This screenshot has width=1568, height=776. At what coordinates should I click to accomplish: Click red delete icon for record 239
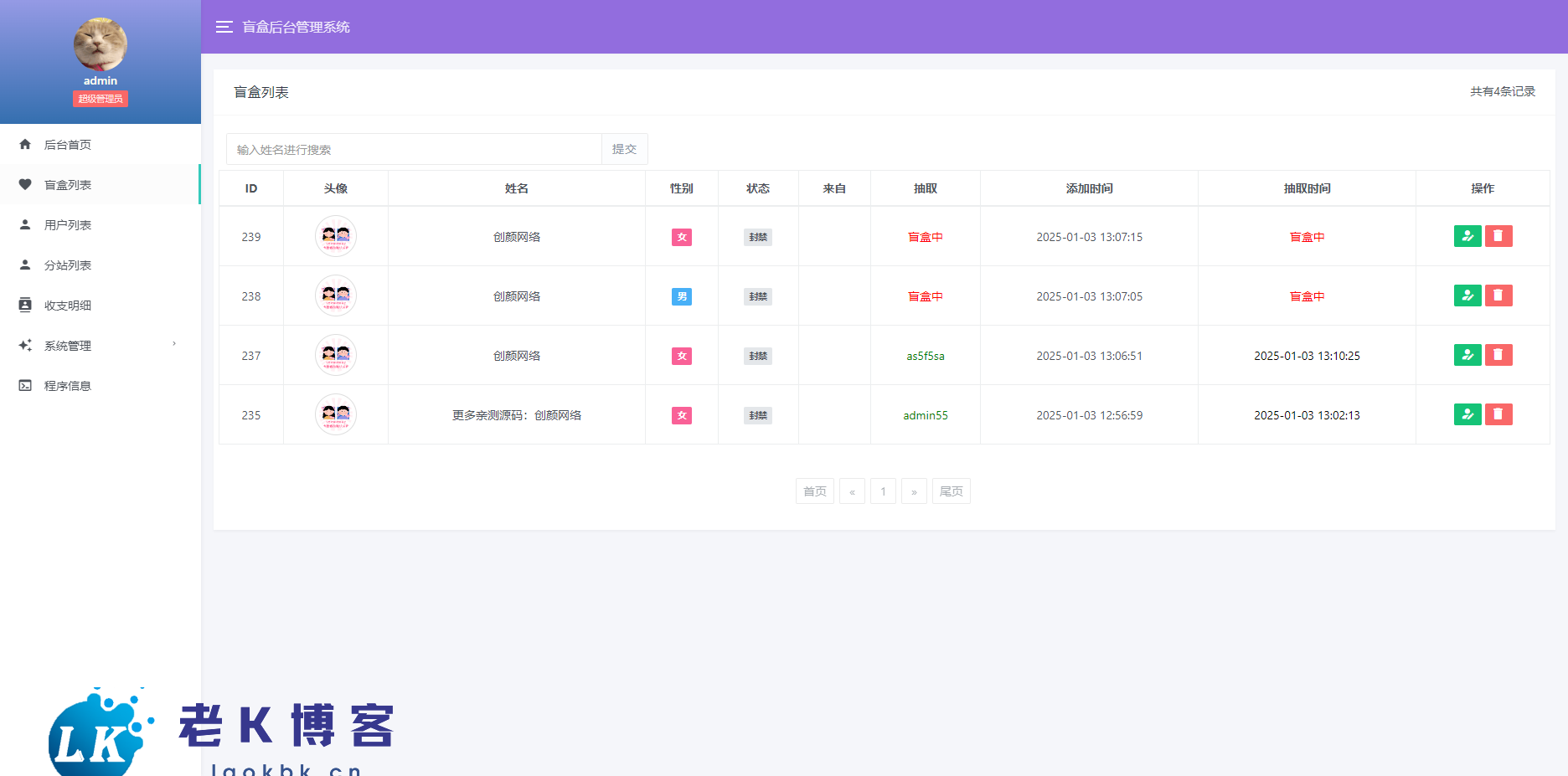point(1498,236)
